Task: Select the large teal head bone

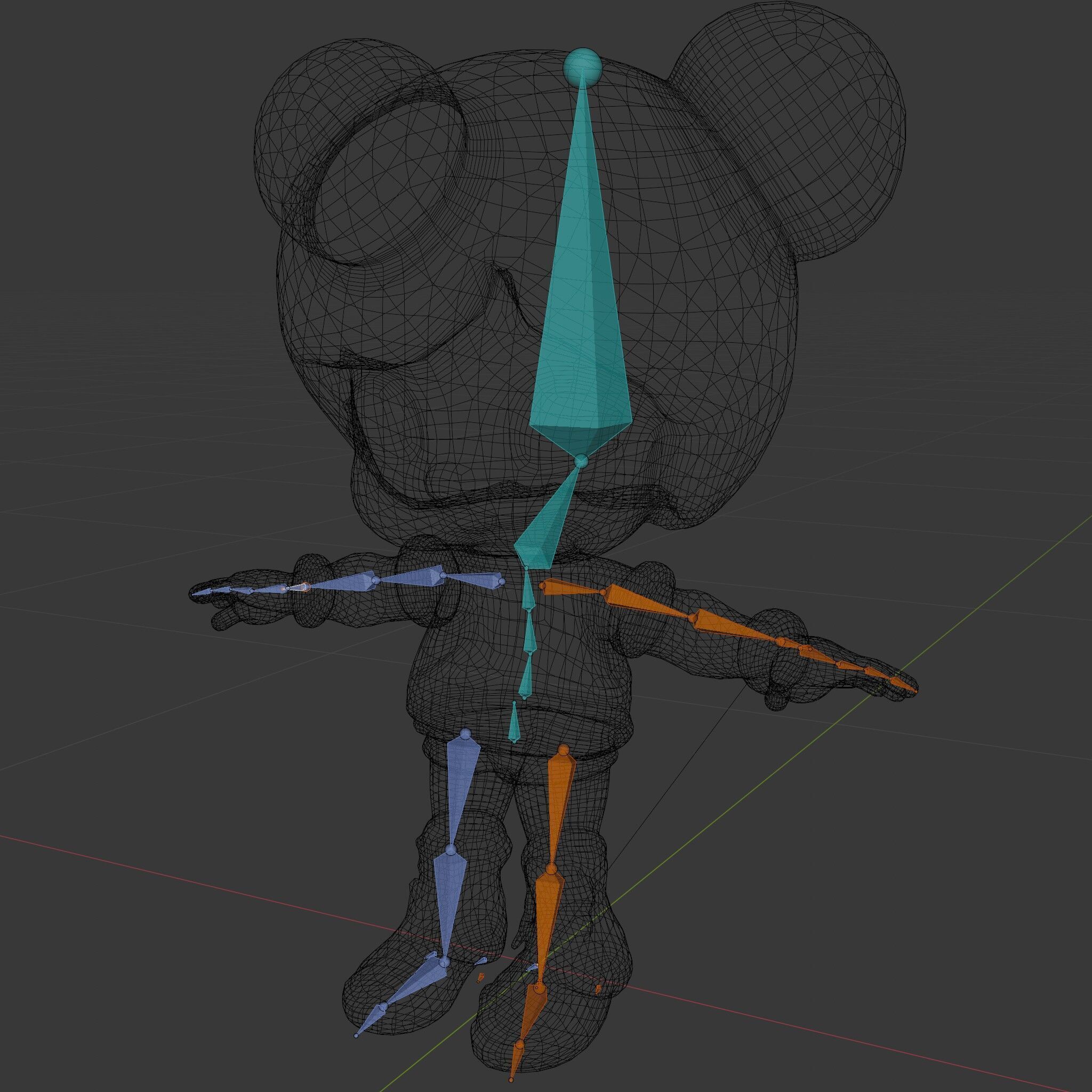Action: coord(582,317)
